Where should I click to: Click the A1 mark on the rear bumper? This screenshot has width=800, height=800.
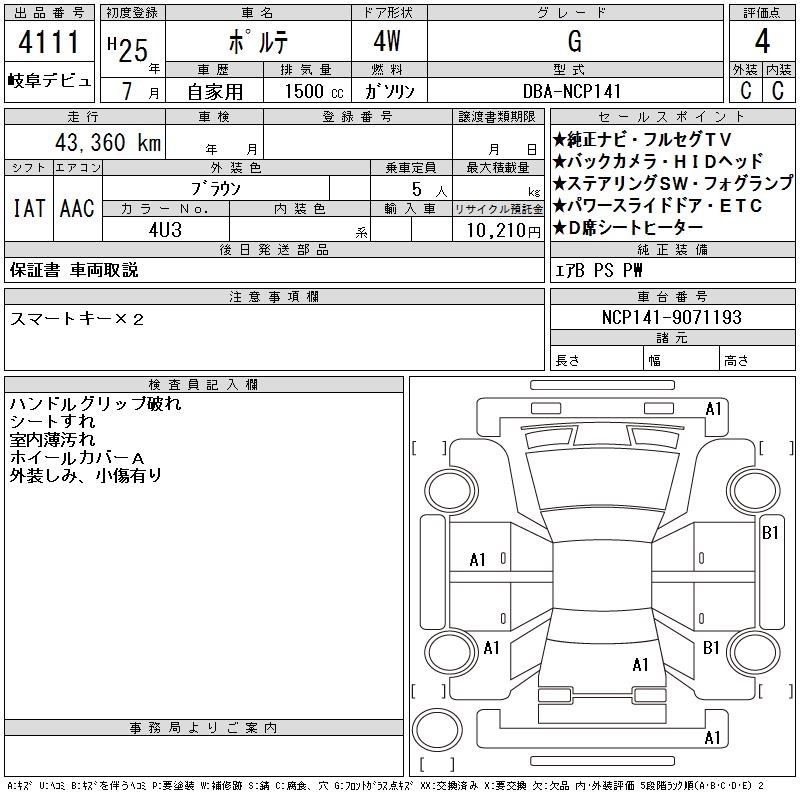click(712, 738)
